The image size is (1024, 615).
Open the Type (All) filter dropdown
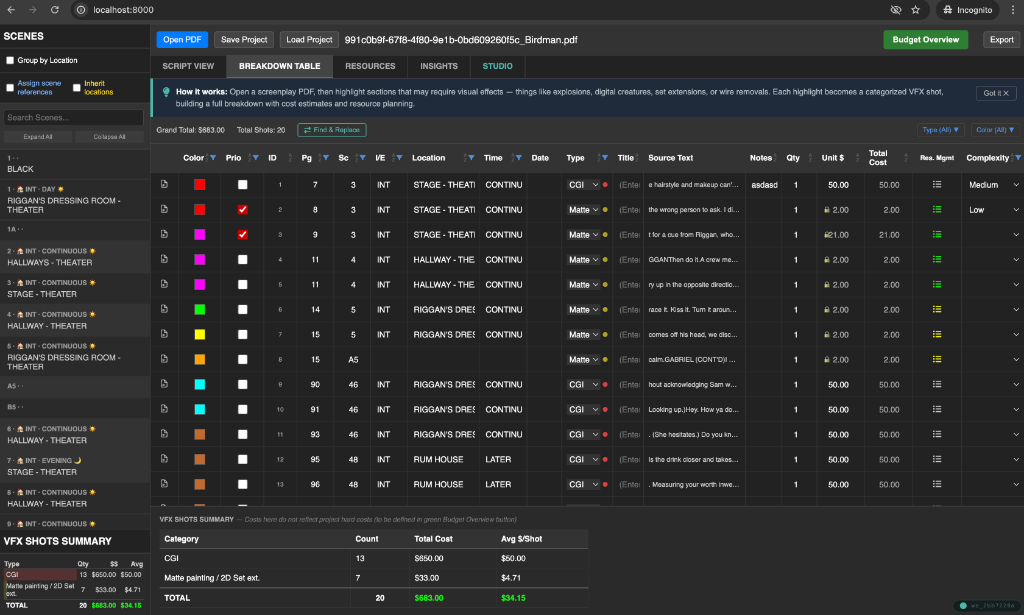click(x=940, y=130)
